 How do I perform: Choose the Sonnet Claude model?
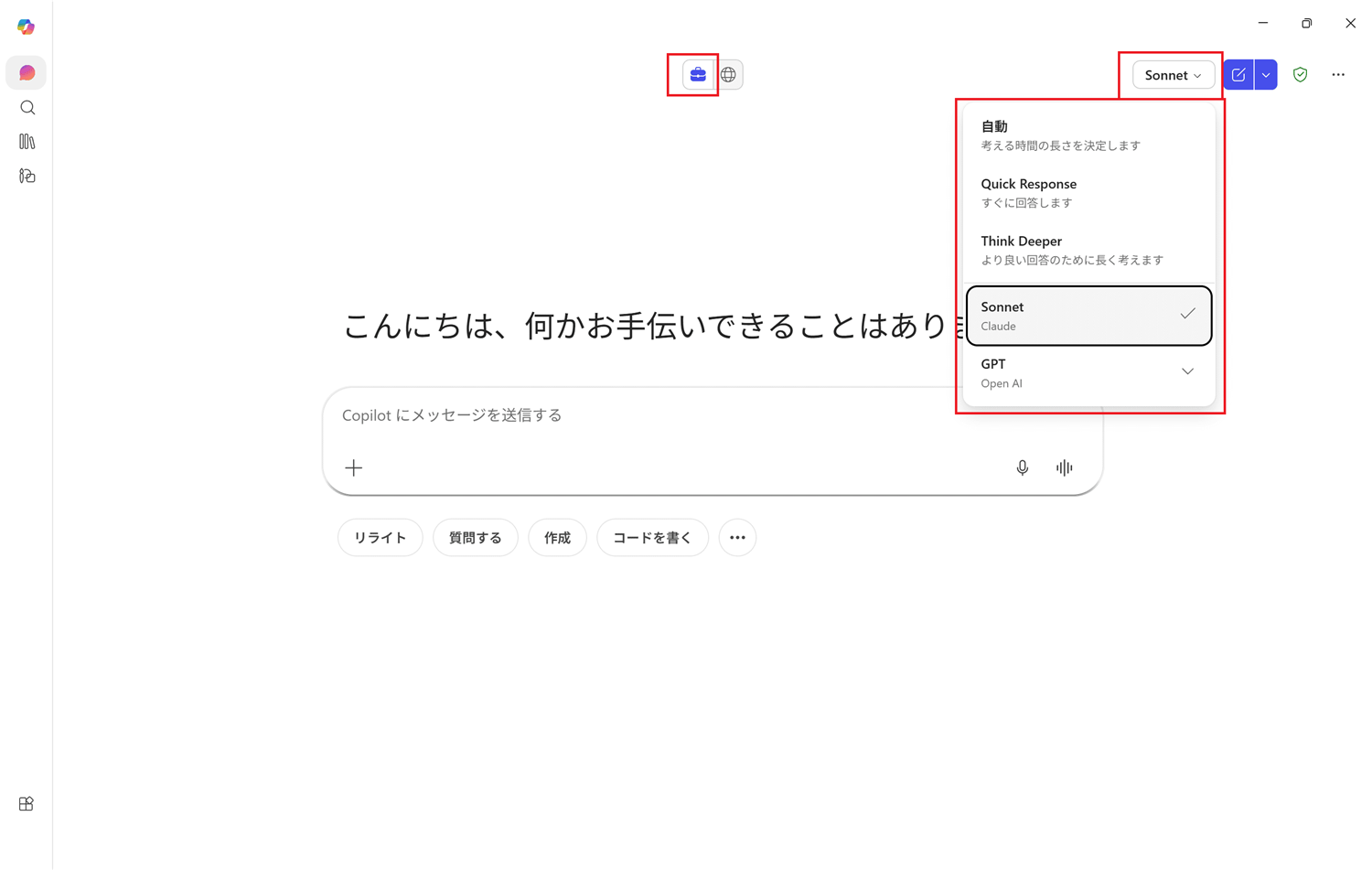coord(1089,316)
